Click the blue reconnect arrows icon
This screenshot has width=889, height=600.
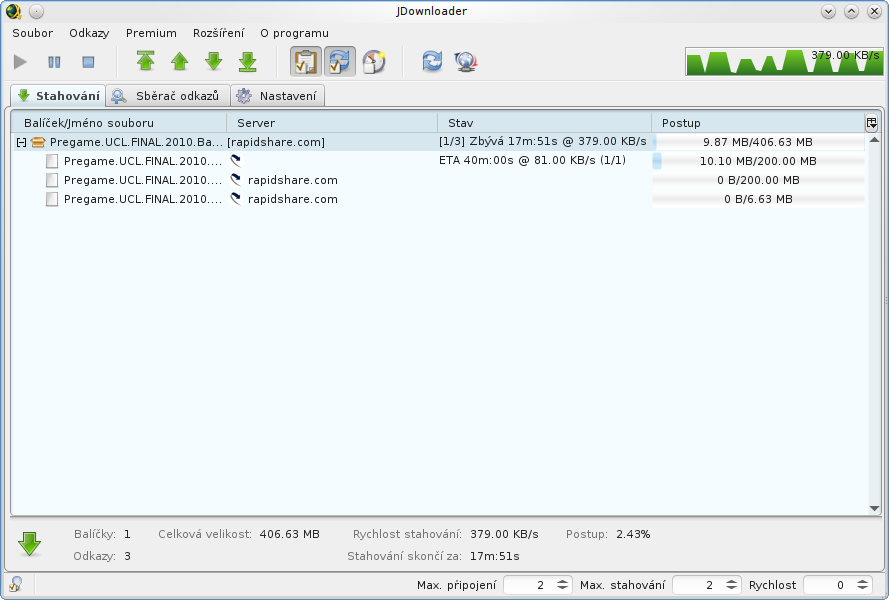(x=432, y=61)
